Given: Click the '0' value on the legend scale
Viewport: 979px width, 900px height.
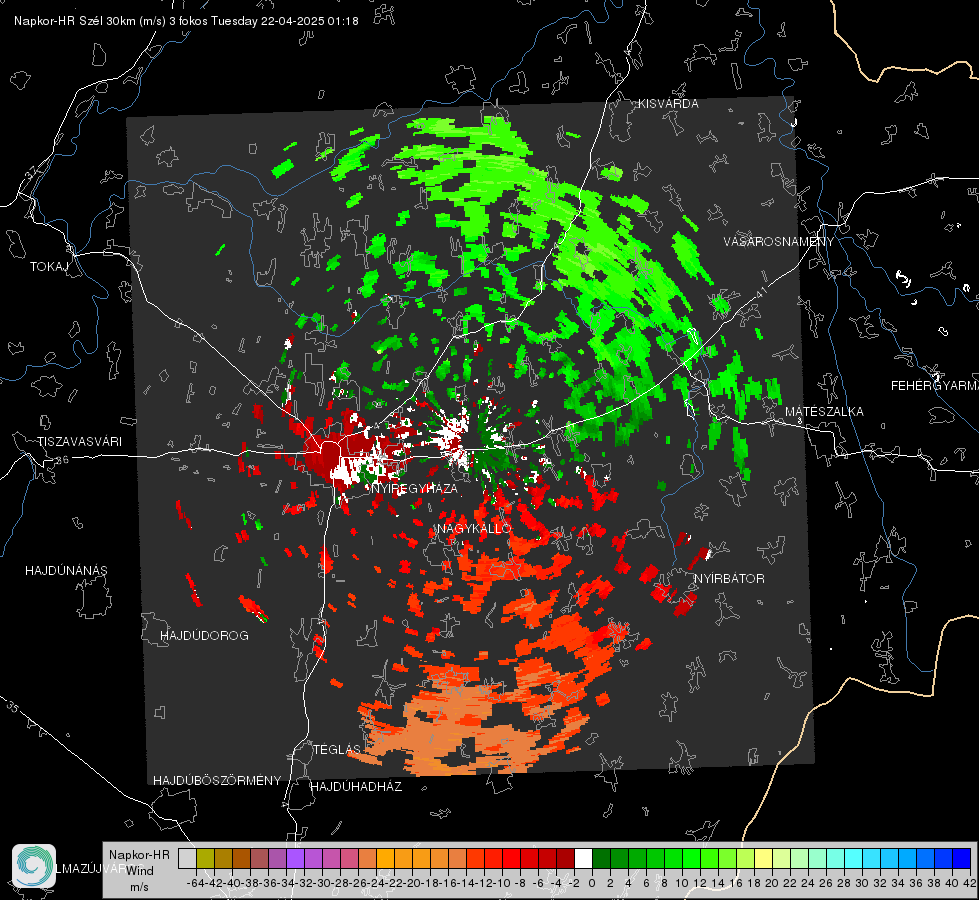Looking at the screenshot, I should coord(592,883).
